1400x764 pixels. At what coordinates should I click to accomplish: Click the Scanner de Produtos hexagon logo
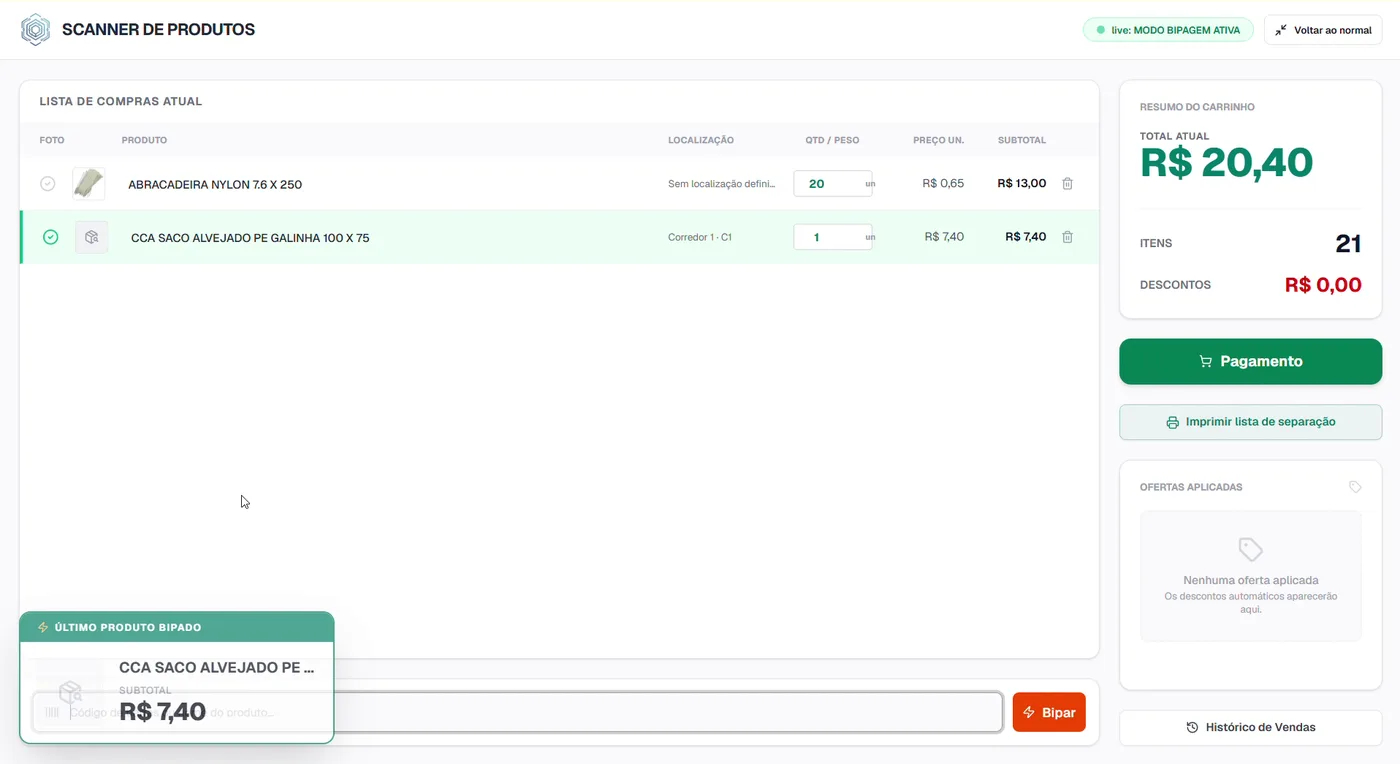pyautogui.click(x=35, y=30)
